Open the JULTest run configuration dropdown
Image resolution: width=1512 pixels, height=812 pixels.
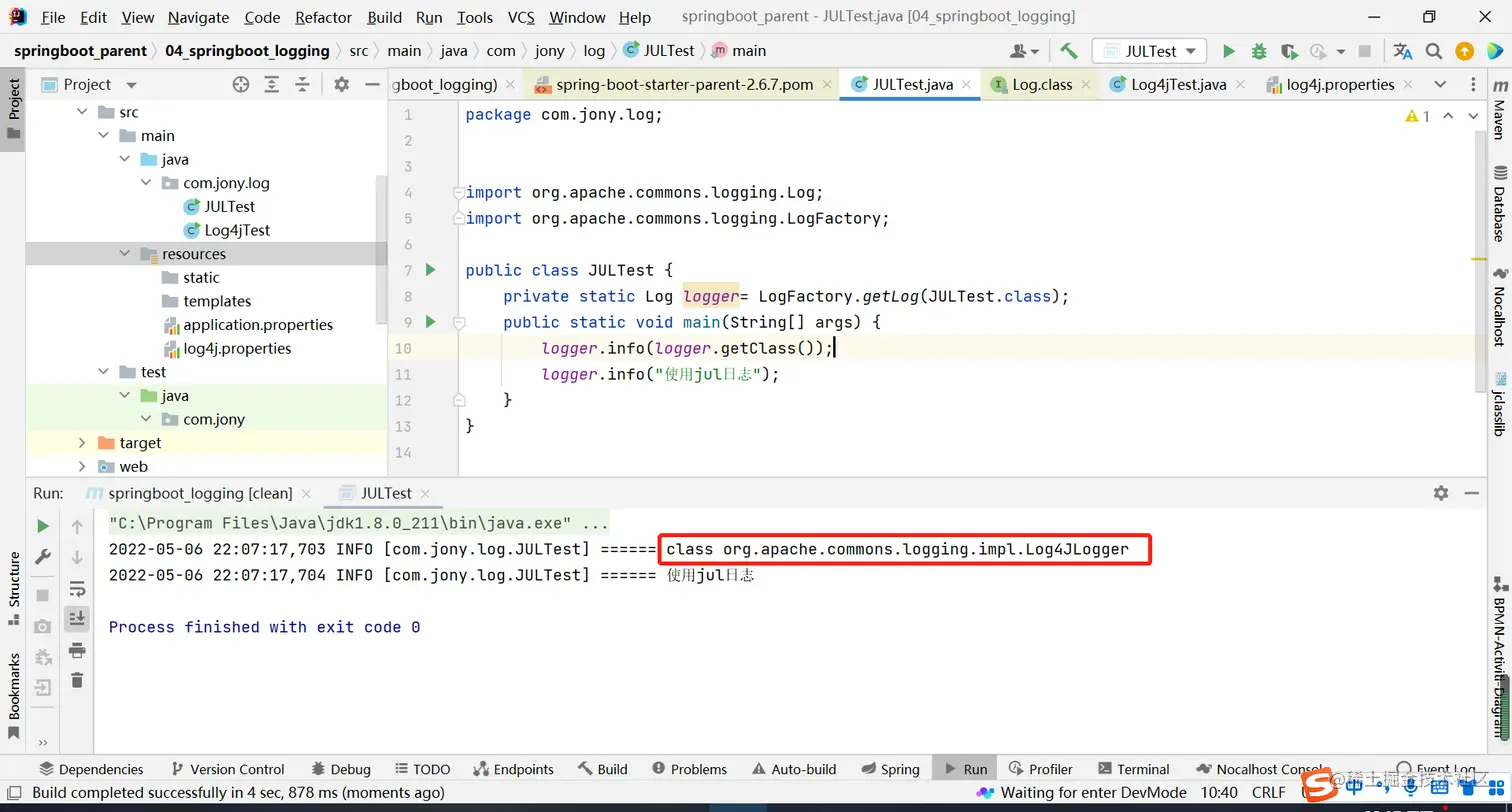pyautogui.click(x=1149, y=51)
